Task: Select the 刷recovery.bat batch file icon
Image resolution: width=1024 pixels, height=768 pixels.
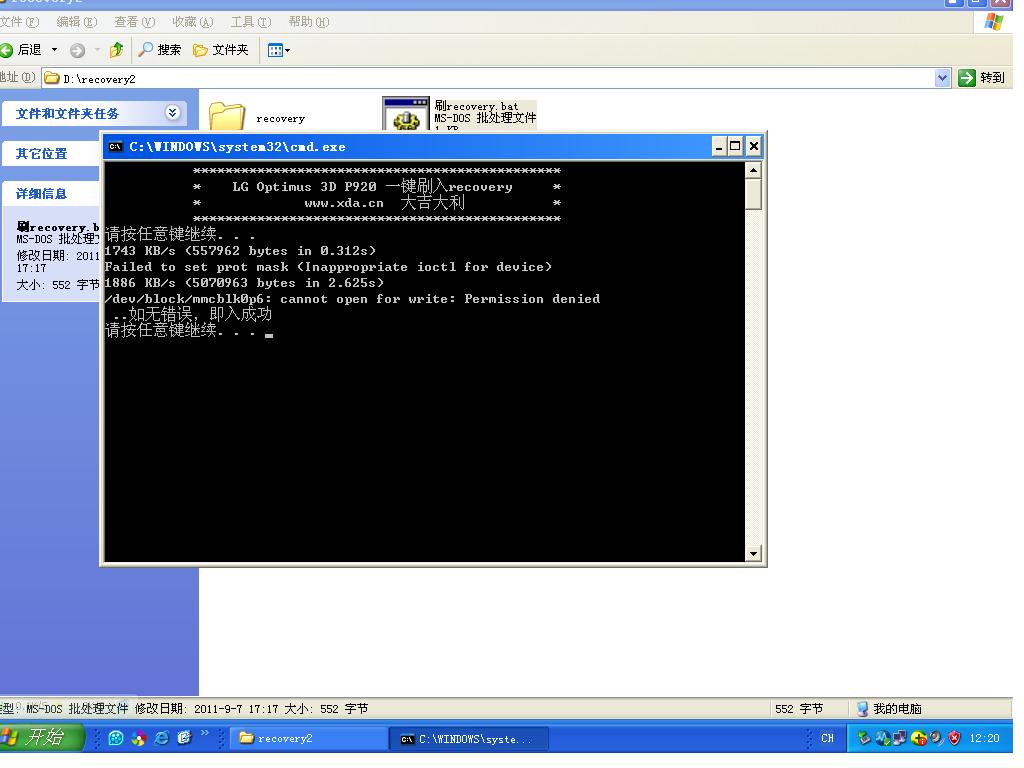Action: pyautogui.click(x=405, y=114)
